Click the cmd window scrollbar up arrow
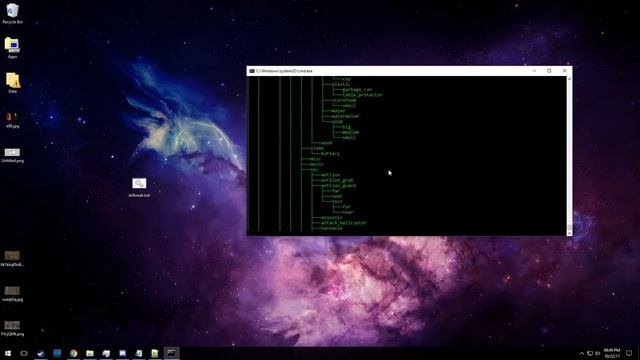 coord(569,78)
